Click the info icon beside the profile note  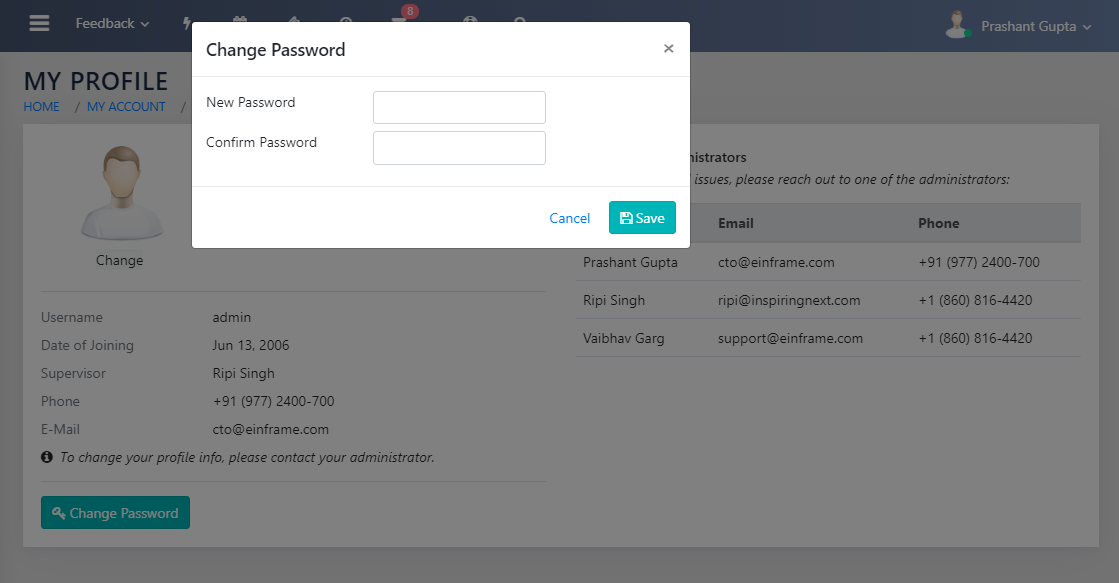(47, 457)
